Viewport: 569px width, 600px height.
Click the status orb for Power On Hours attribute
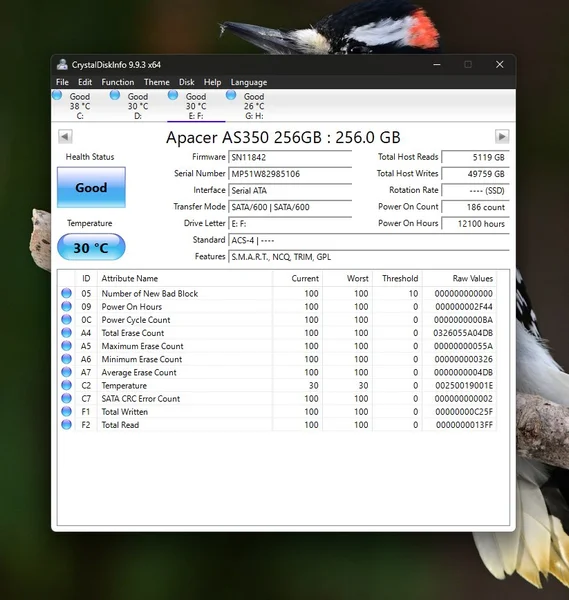tap(67, 306)
